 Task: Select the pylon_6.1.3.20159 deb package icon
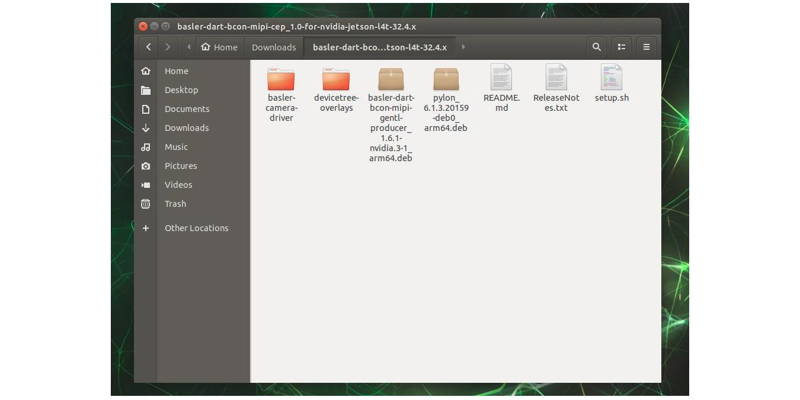coord(446,79)
